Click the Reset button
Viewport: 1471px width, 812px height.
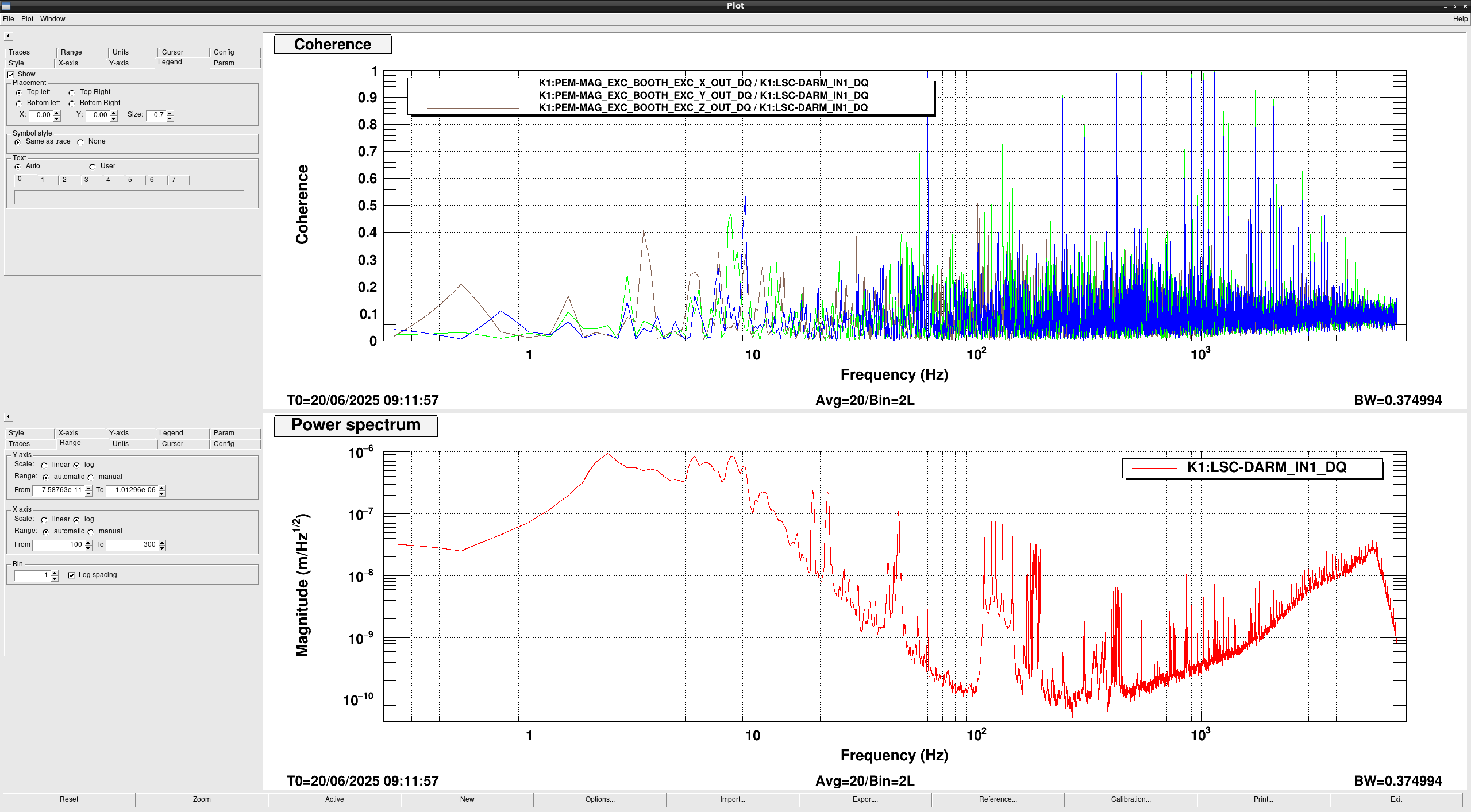coord(69,799)
